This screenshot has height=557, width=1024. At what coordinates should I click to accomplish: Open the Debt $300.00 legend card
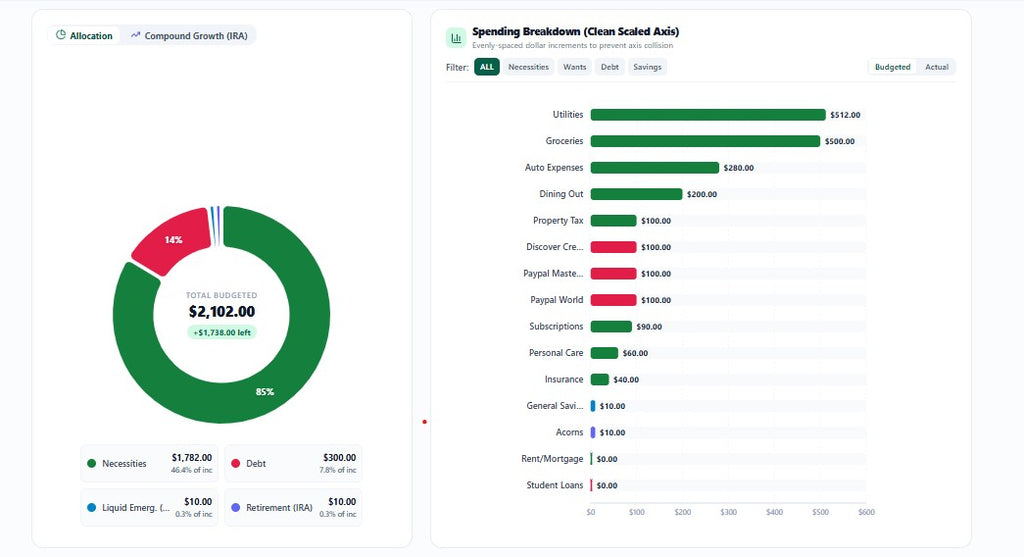tap(293, 464)
